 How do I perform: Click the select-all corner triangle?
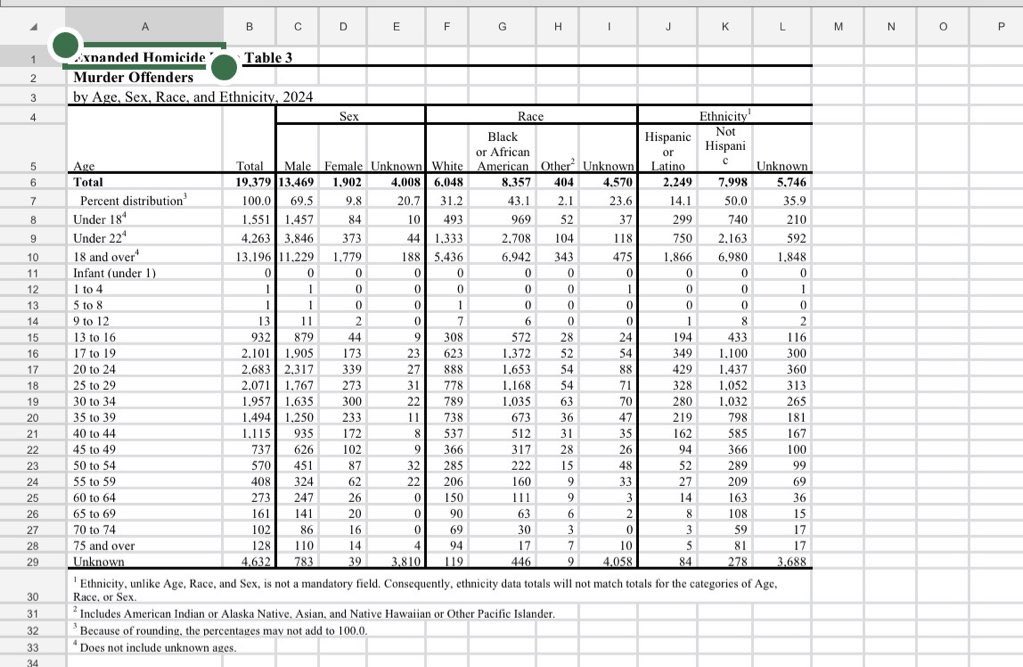[33, 27]
